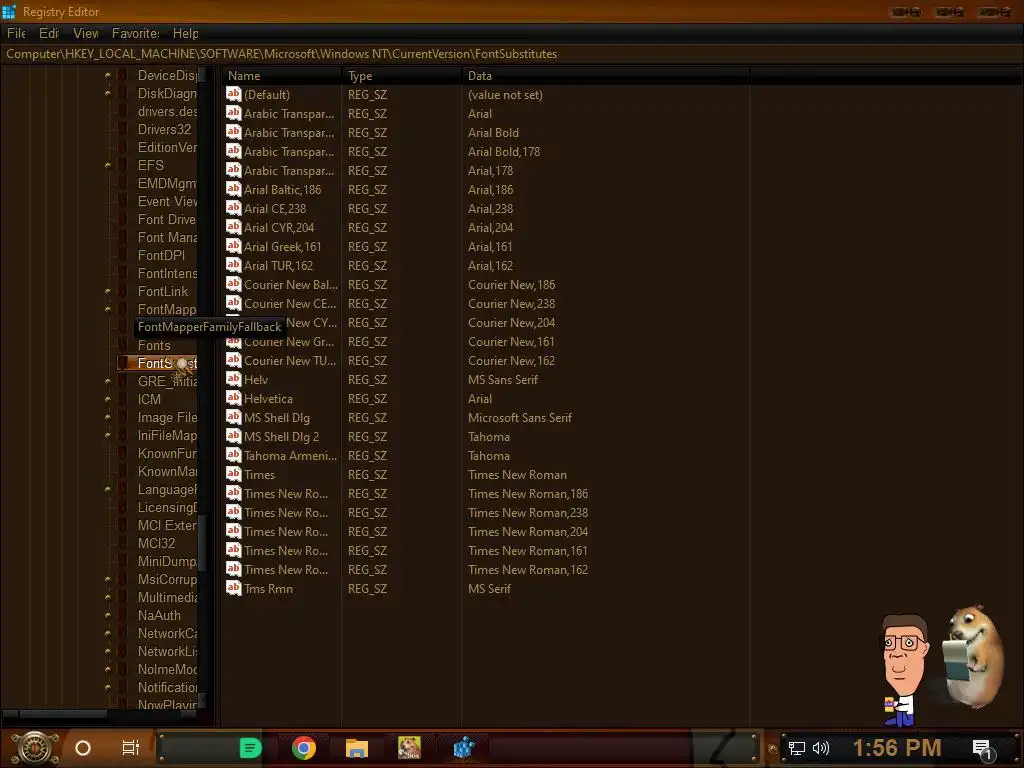The height and width of the screenshot is (768, 1024).
Task: Click the Registry Editor title bar icon
Action: coord(8,12)
